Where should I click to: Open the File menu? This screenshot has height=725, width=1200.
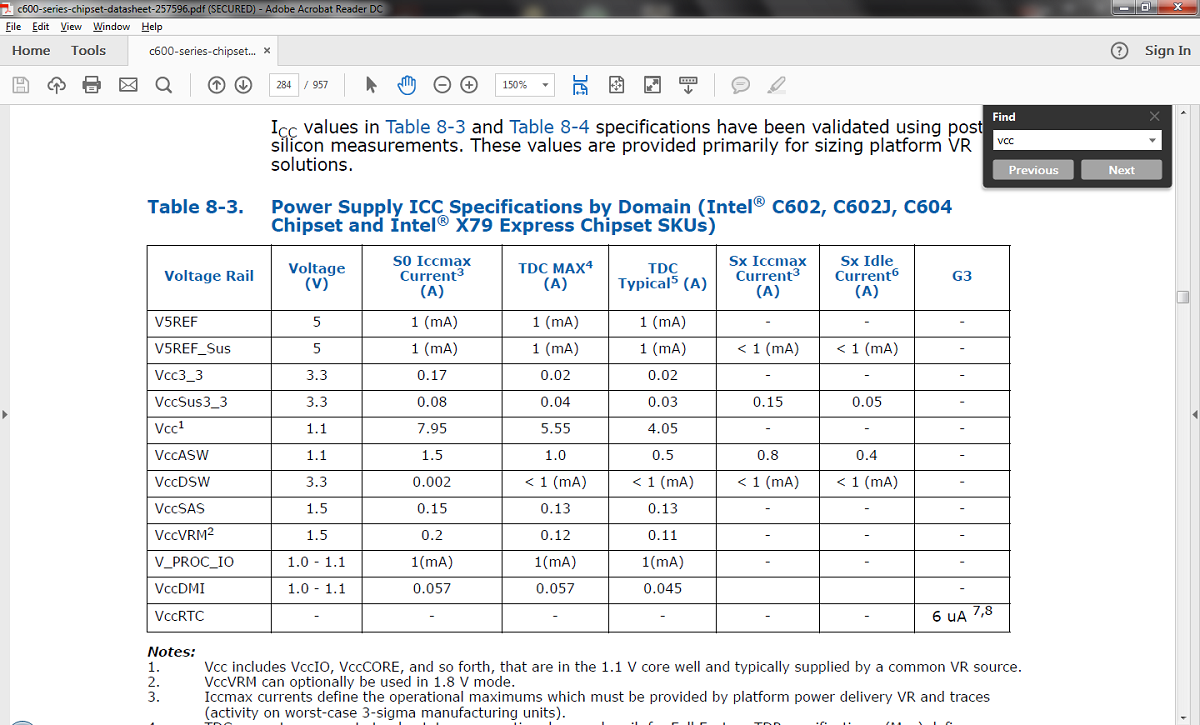(x=14, y=27)
